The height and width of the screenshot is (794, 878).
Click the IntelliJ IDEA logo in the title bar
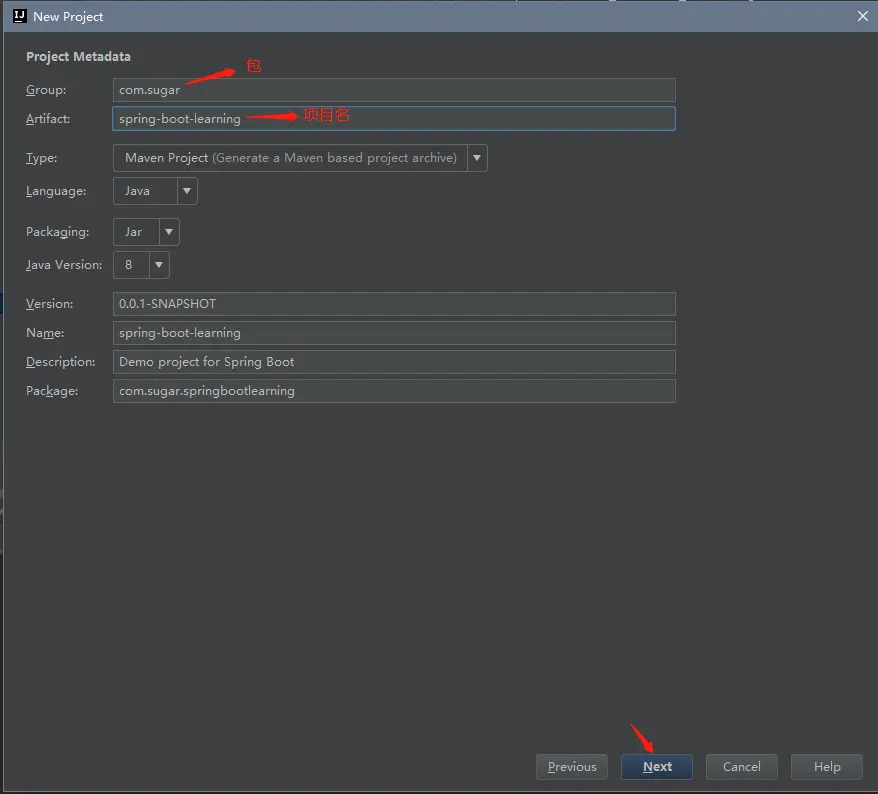coord(20,16)
